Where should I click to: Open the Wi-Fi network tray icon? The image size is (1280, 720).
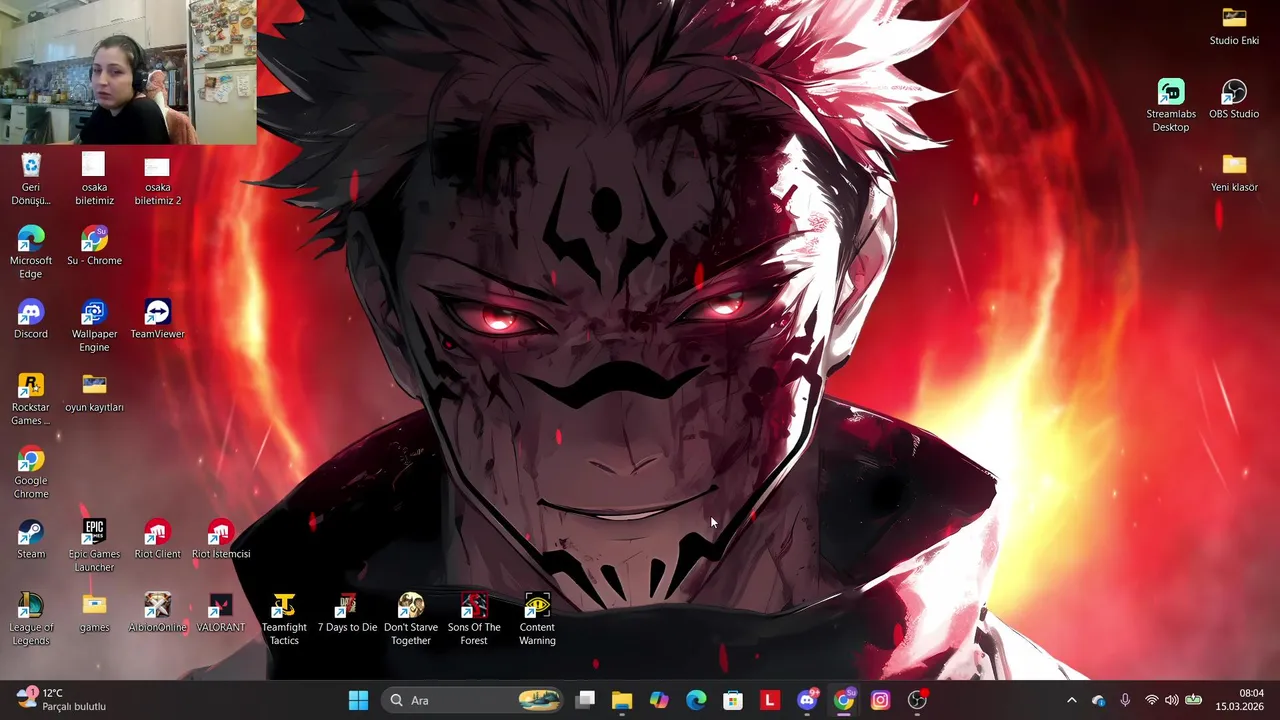[1152, 700]
